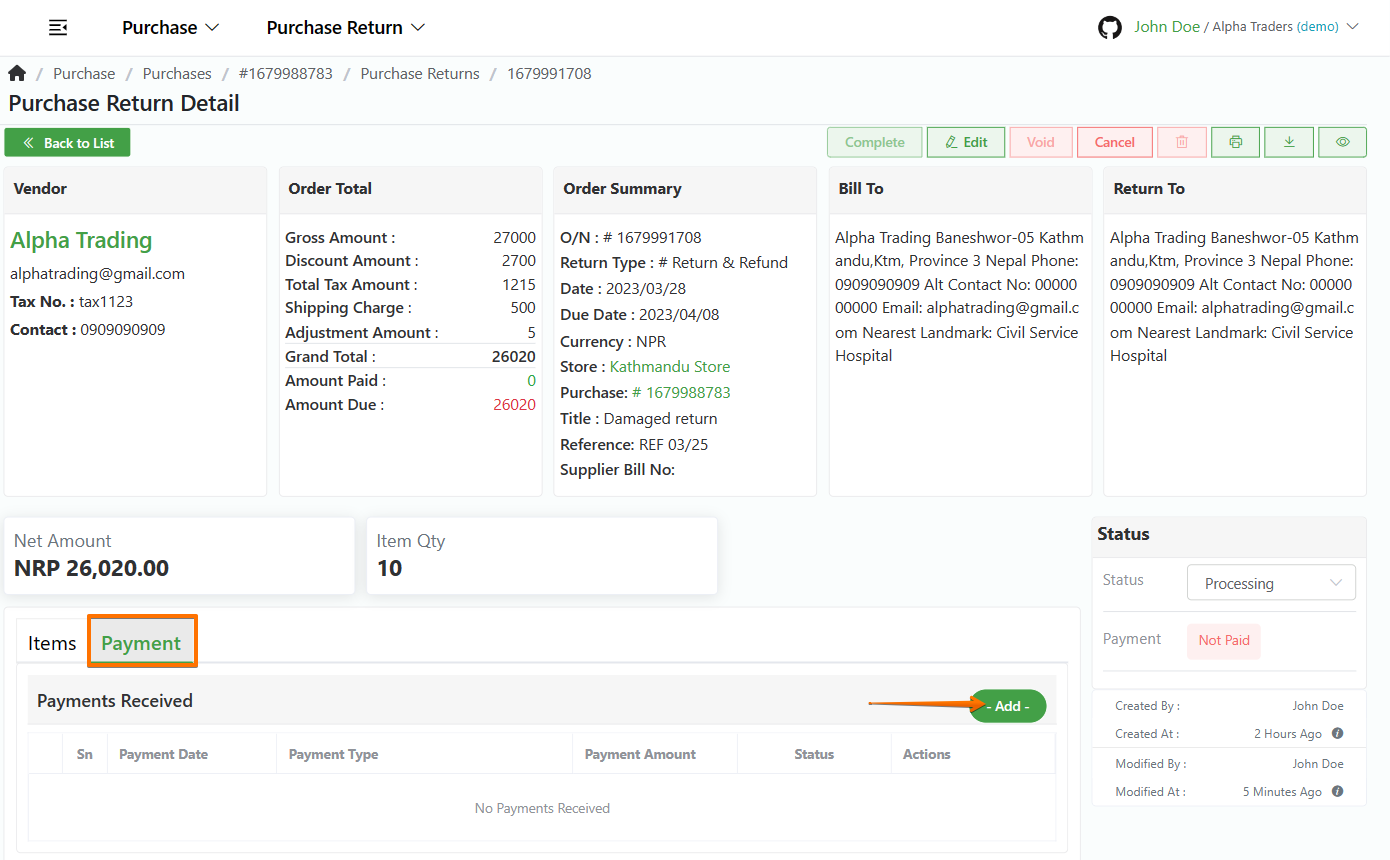The image size is (1390, 860).
Task: Click the download icon button
Action: point(1289,142)
